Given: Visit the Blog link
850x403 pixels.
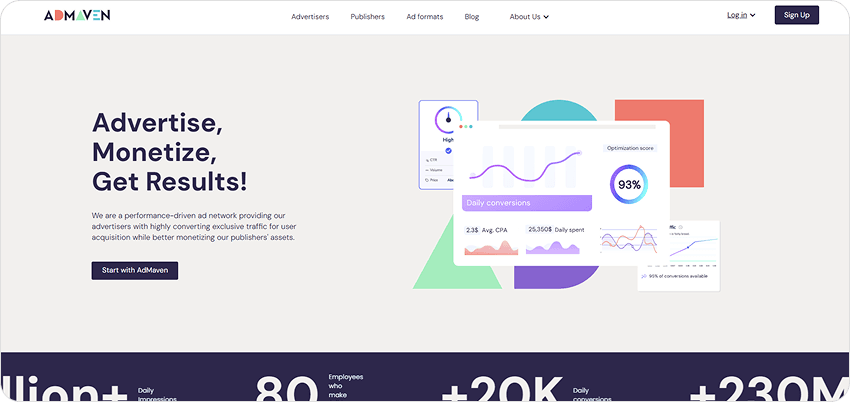Looking at the screenshot, I should pos(472,17).
